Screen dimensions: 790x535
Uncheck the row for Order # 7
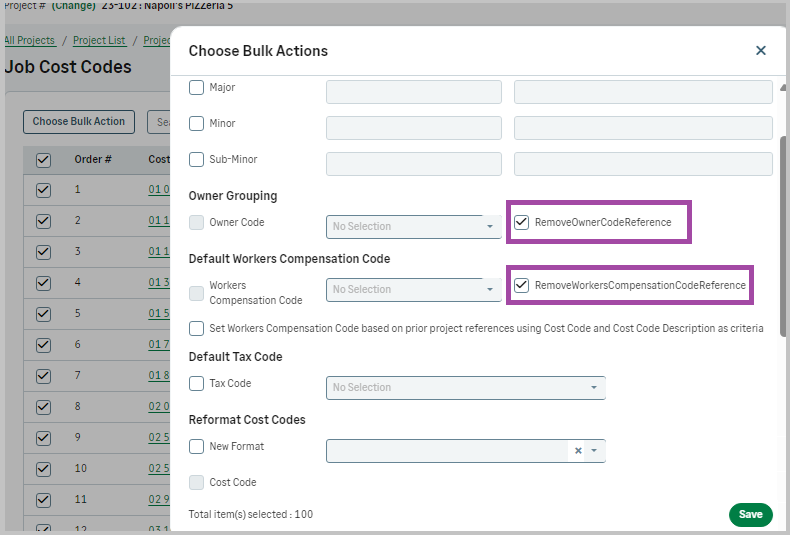[43, 376]
